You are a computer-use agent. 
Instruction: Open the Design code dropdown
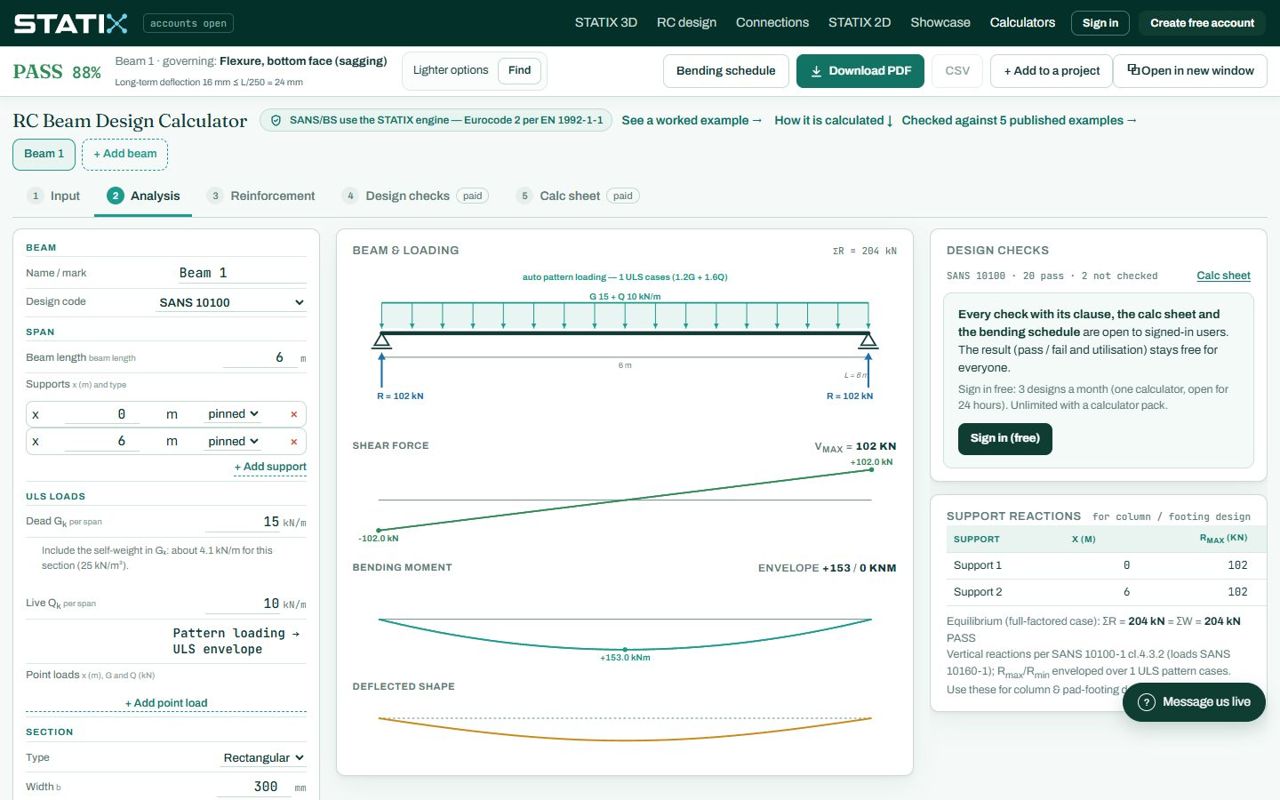(232, 302)
